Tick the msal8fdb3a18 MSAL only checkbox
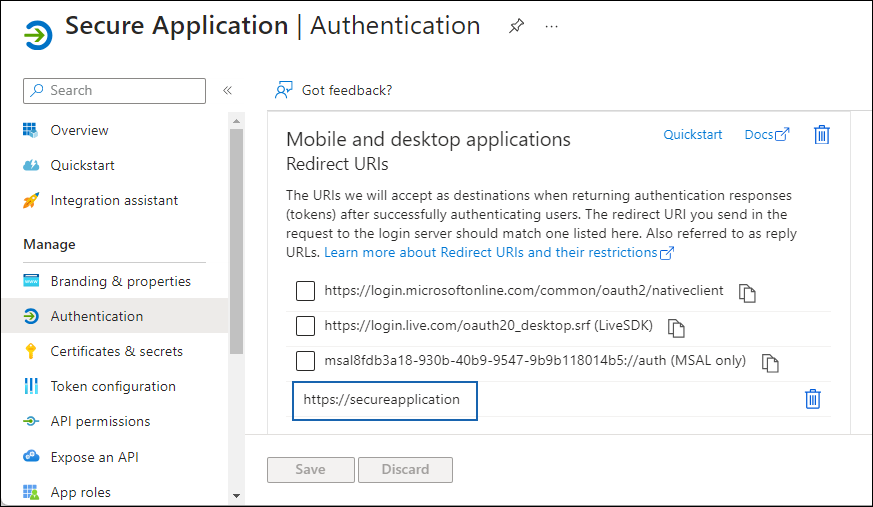873x507 pixels. click(x=306, y=361)
